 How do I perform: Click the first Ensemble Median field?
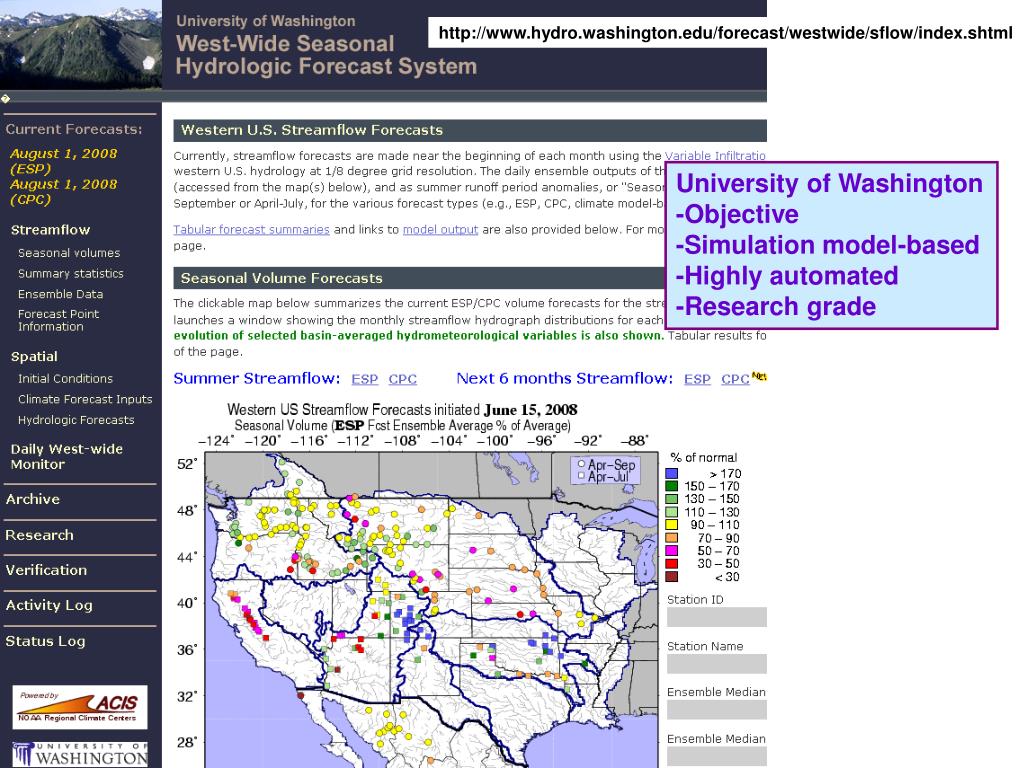pyautogui.click(x=716, y=710)
